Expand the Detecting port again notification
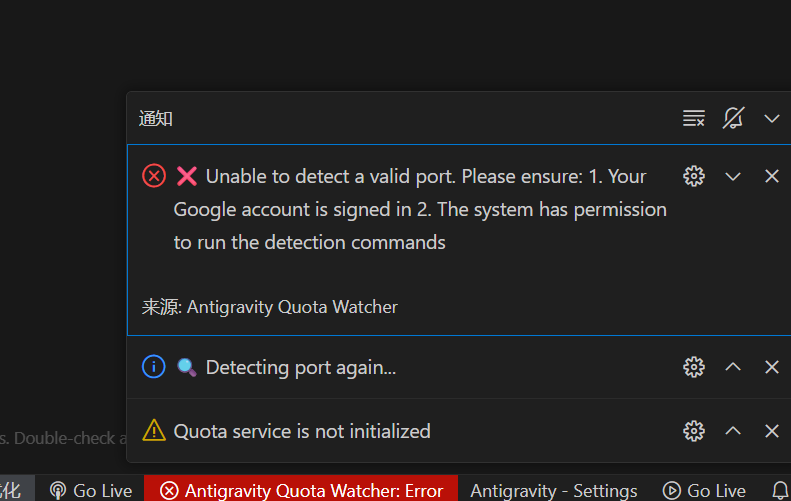 [x=733, y=367]
